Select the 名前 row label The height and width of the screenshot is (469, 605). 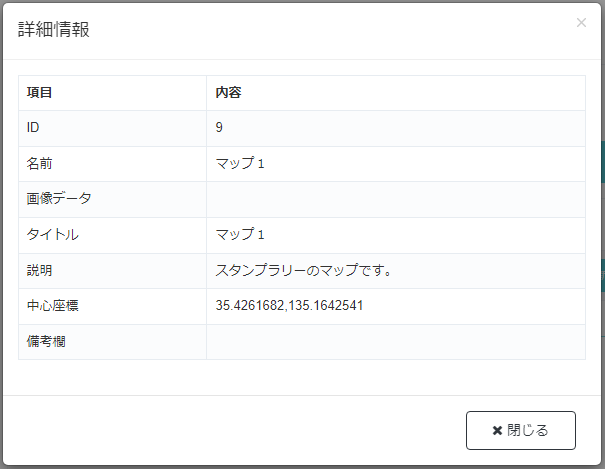click(39, 163)
